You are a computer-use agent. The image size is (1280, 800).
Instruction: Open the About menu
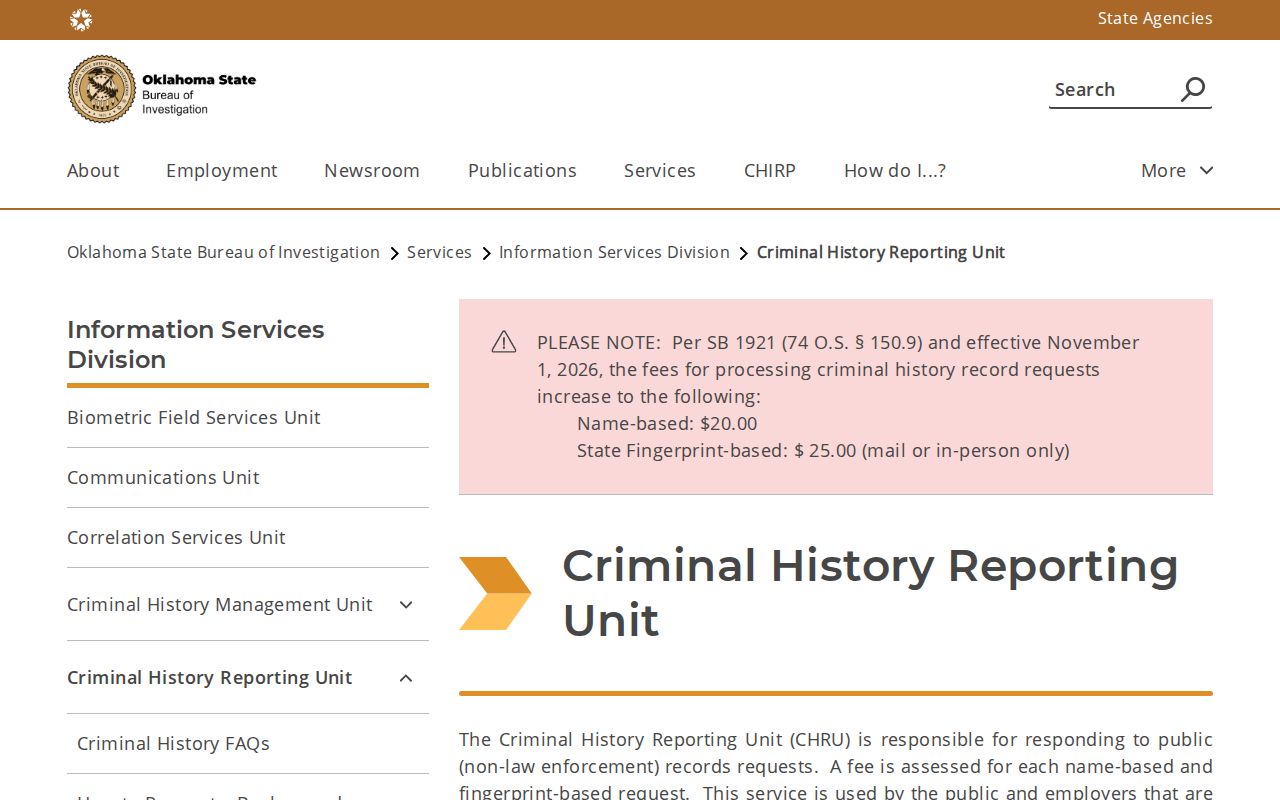coord(93,170)
